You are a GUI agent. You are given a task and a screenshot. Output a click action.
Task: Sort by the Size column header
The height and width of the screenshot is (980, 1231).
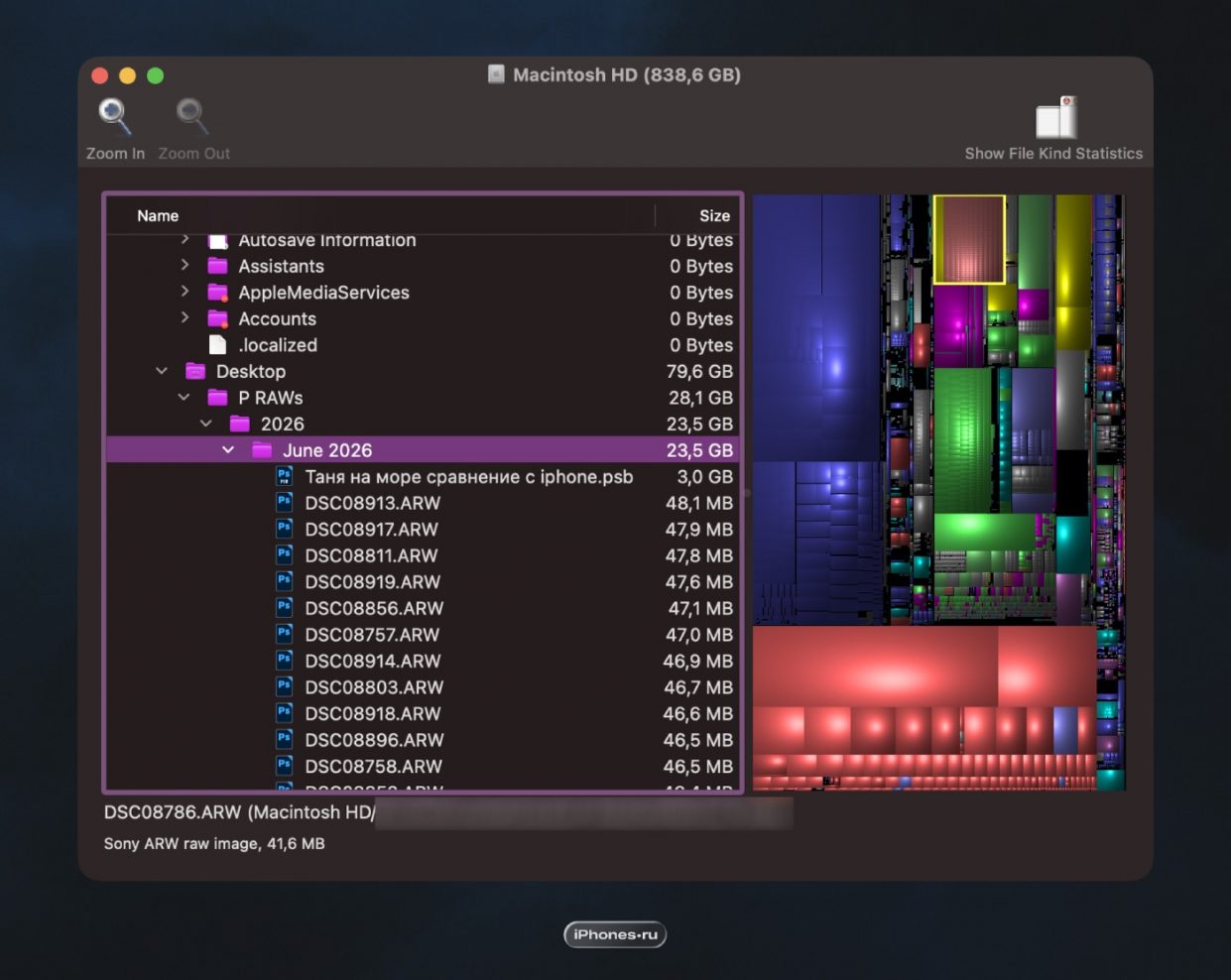pos(714,215)
